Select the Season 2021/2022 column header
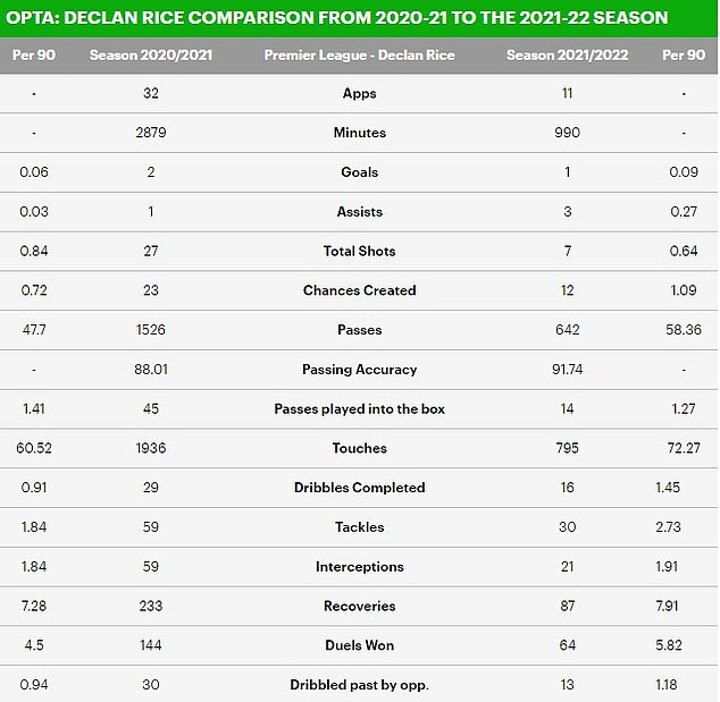The image size is (720, 702). click(x=567, y=55)
